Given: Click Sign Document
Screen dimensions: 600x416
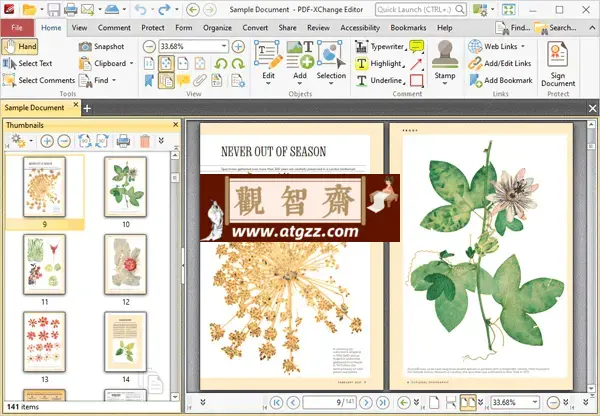Looking at the screenshot, I should (558, 64).
